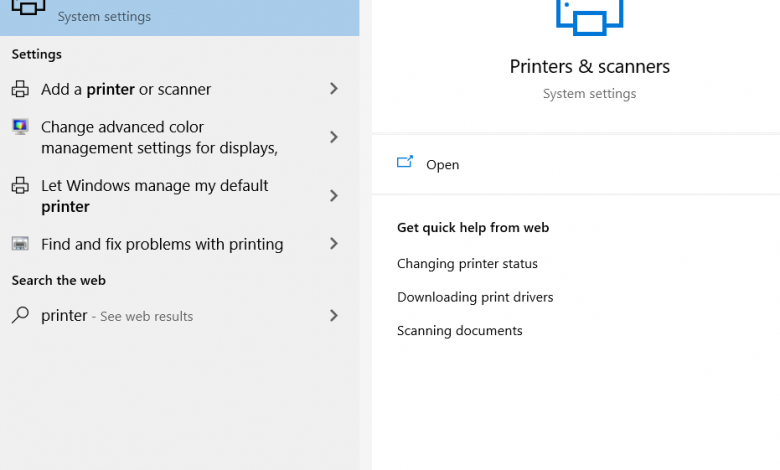This screenshot has height=470, width=780.
Task: Select the Add a printer or scanner result
Action: point(126,89)
